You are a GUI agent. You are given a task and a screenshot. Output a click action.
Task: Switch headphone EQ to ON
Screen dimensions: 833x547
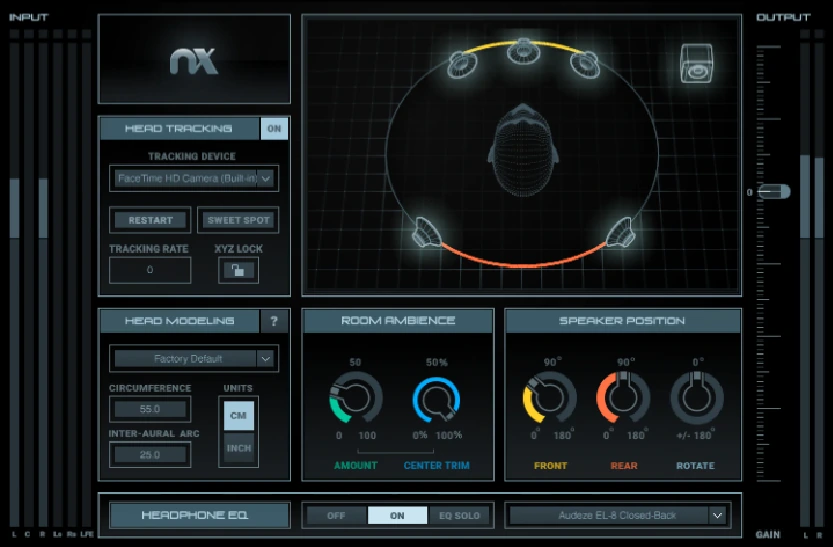(x=397, y=516)
